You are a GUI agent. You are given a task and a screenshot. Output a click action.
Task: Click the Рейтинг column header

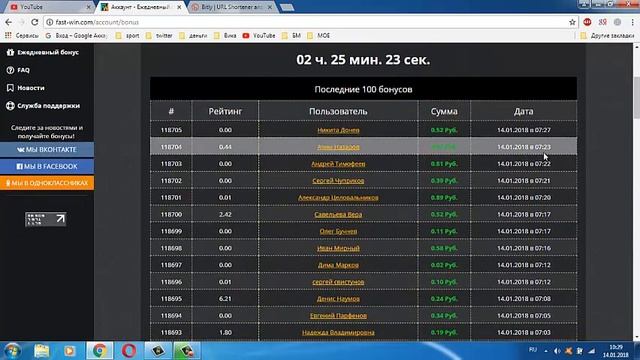pyautogui.click(x=225, y=111)
